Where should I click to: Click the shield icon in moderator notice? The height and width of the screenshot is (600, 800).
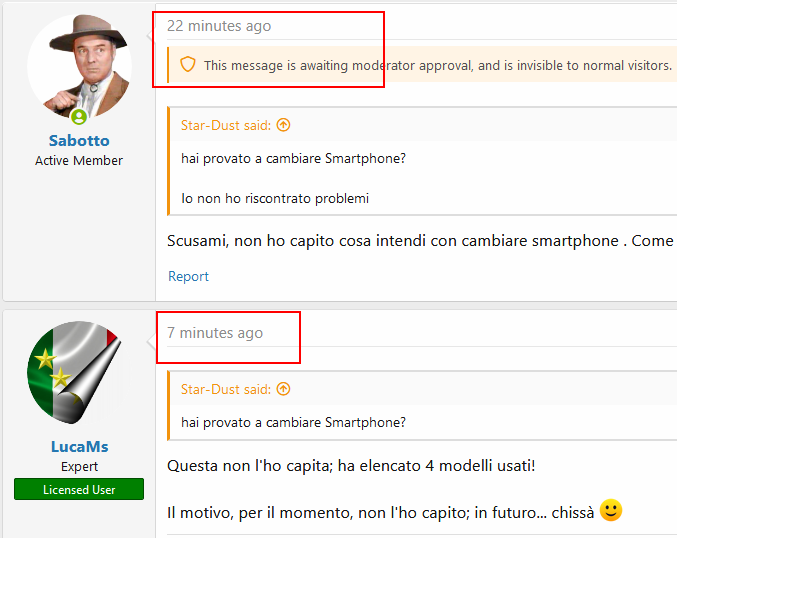[187, 65]
